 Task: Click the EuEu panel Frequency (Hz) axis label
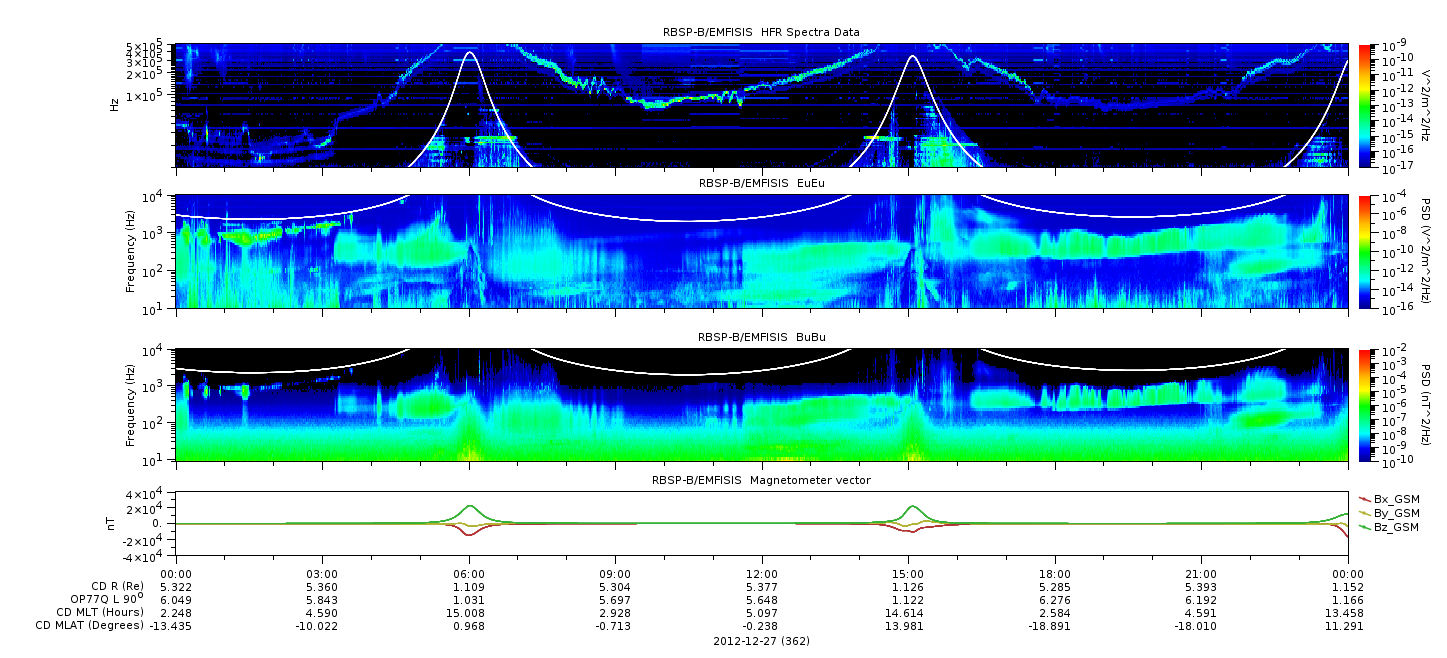click(131, 252)
